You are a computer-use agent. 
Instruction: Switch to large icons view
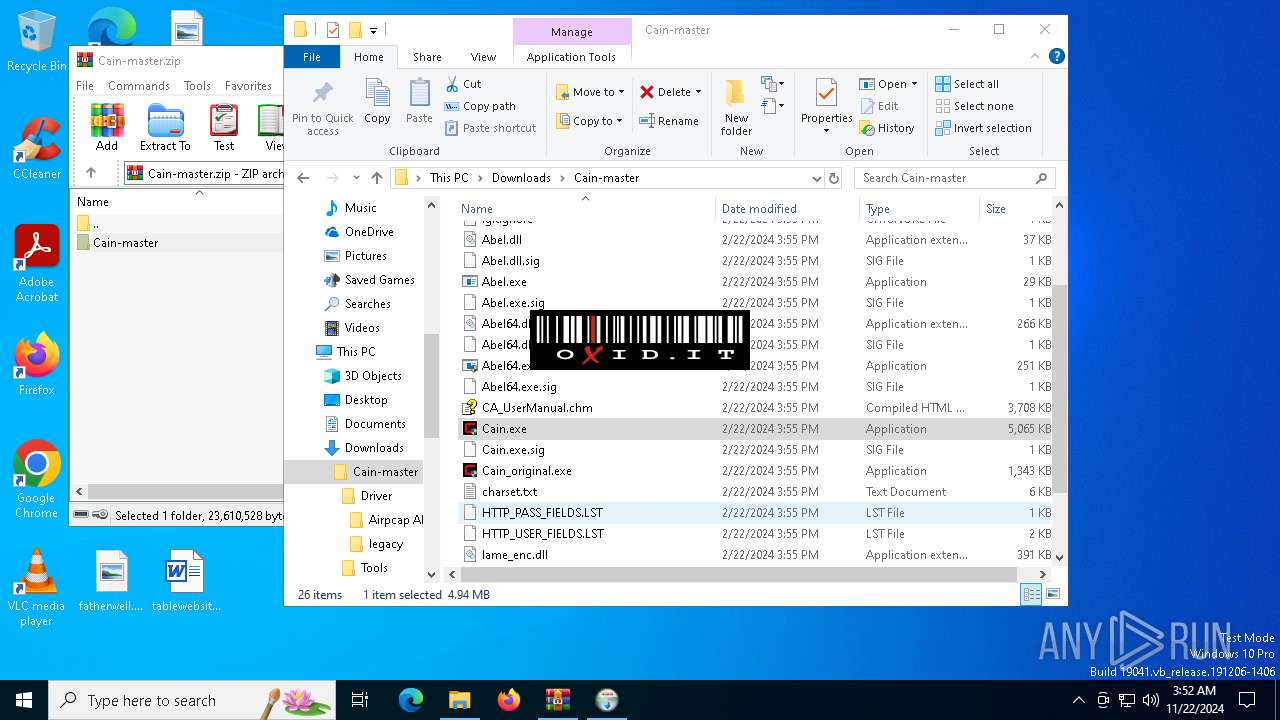(1052, 594)
